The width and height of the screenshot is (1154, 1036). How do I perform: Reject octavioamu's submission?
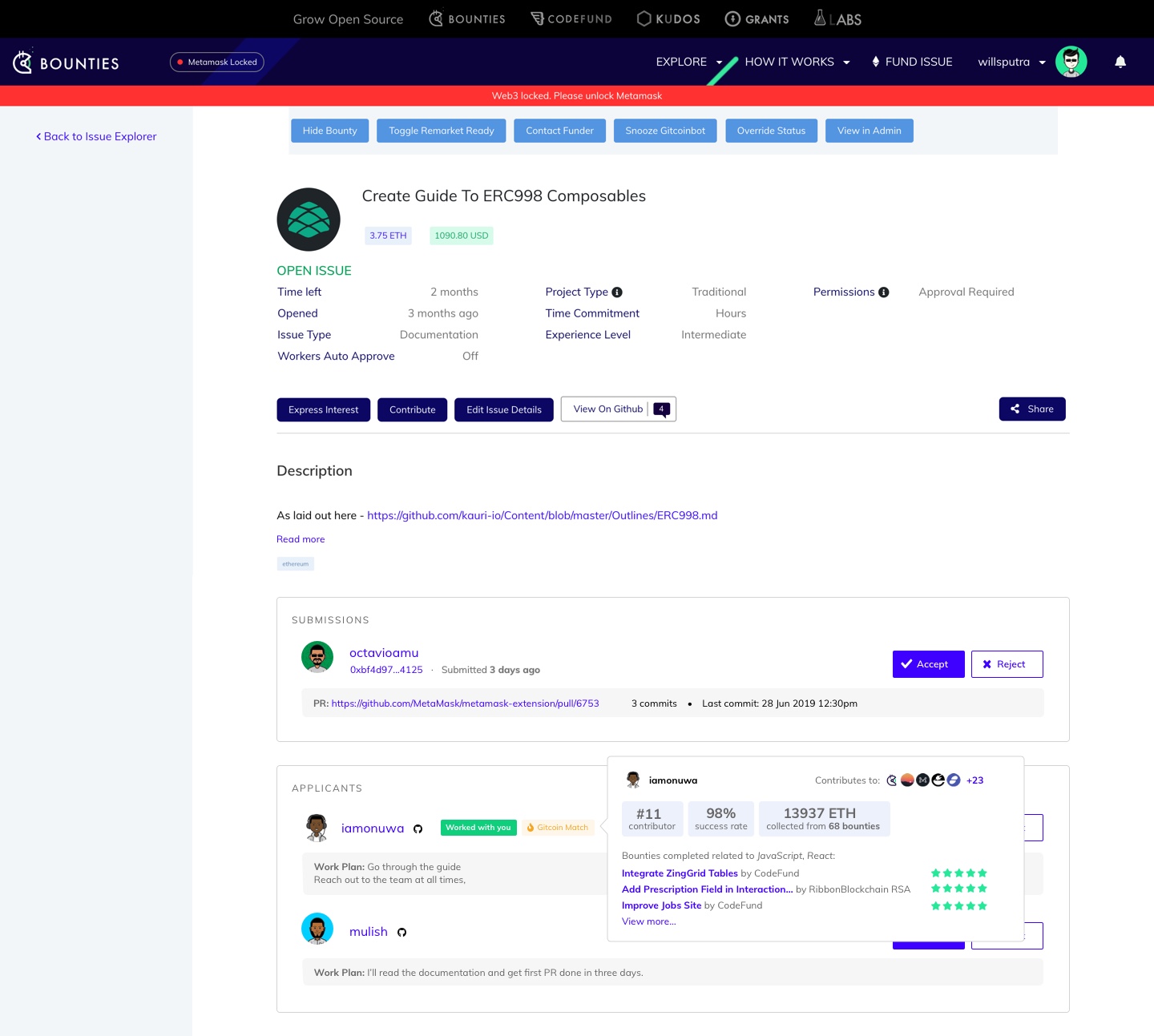(x=1007, y=664)
